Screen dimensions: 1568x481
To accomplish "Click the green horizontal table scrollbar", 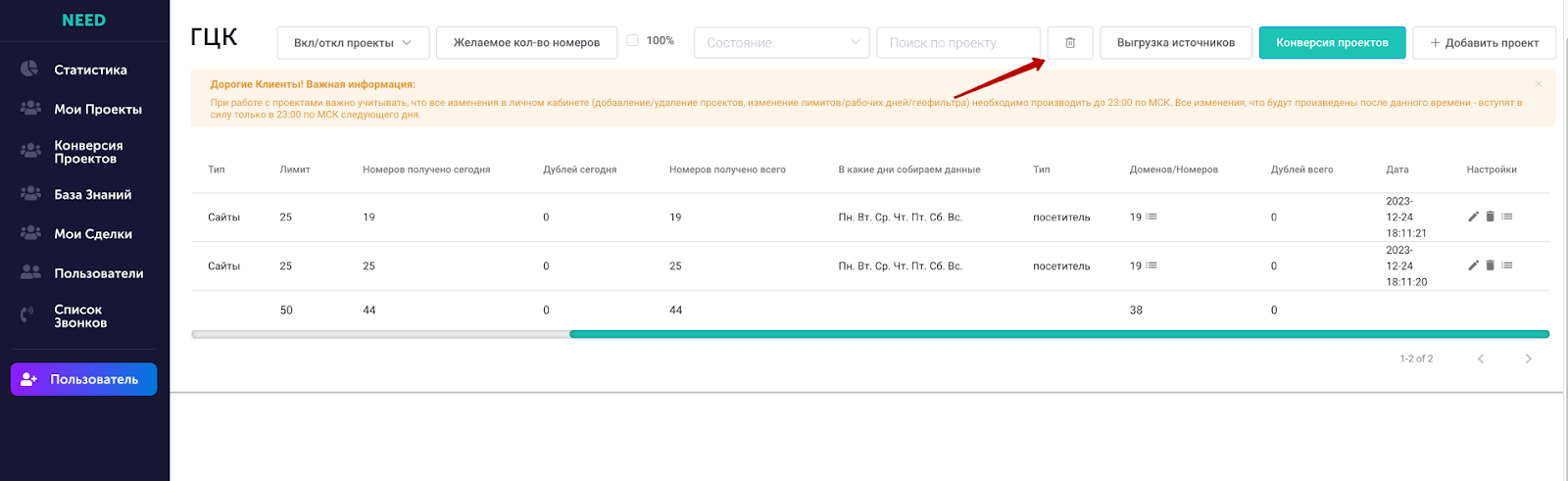I will tap(1059, 334).
